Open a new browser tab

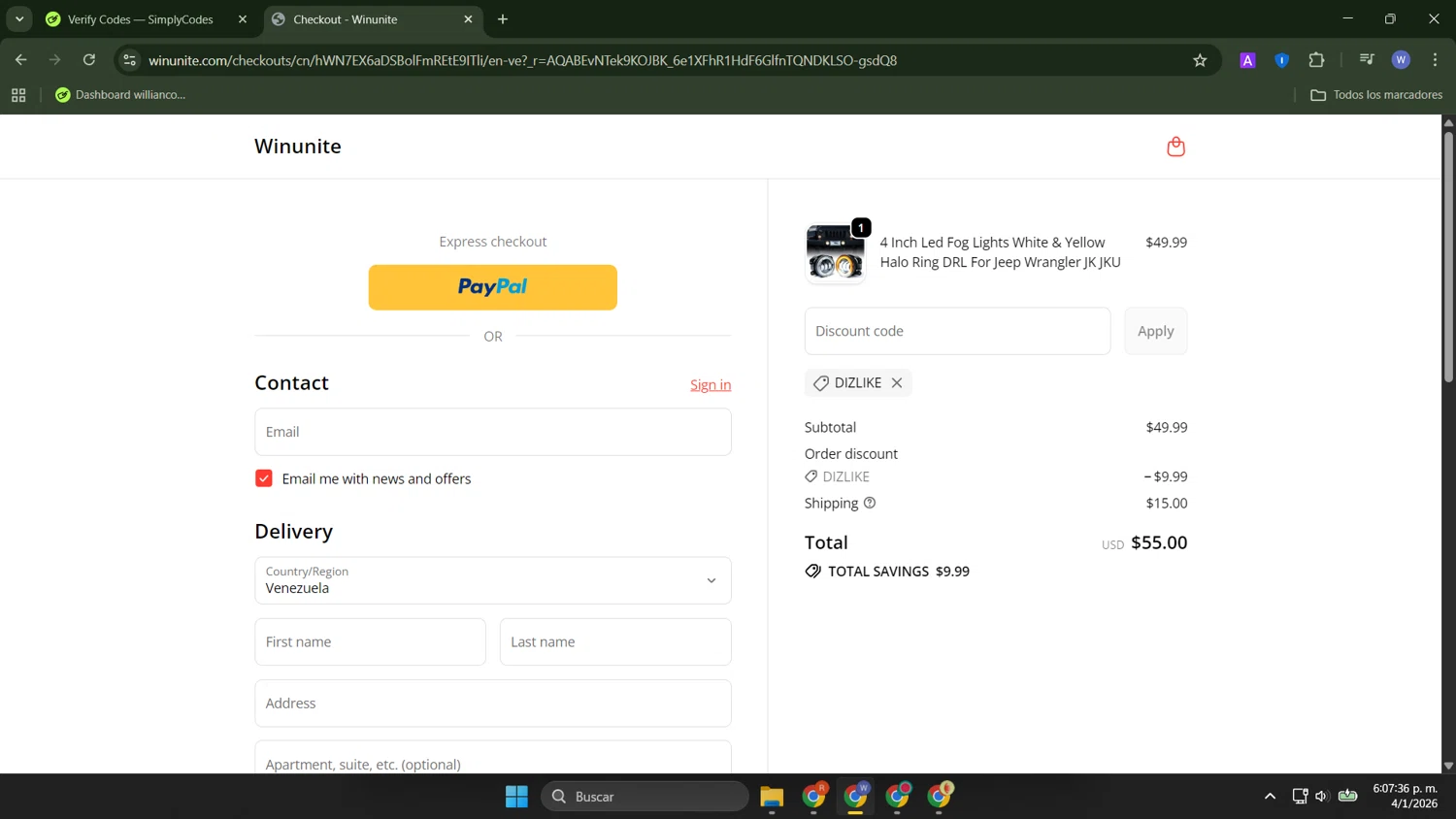[x=503, y=19]
